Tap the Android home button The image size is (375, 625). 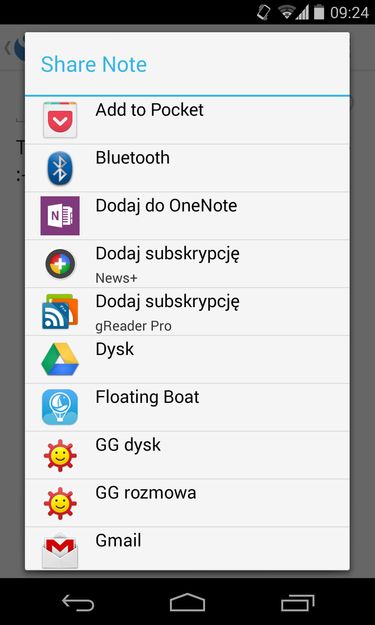pyautogui.click(x=187, y=602)
